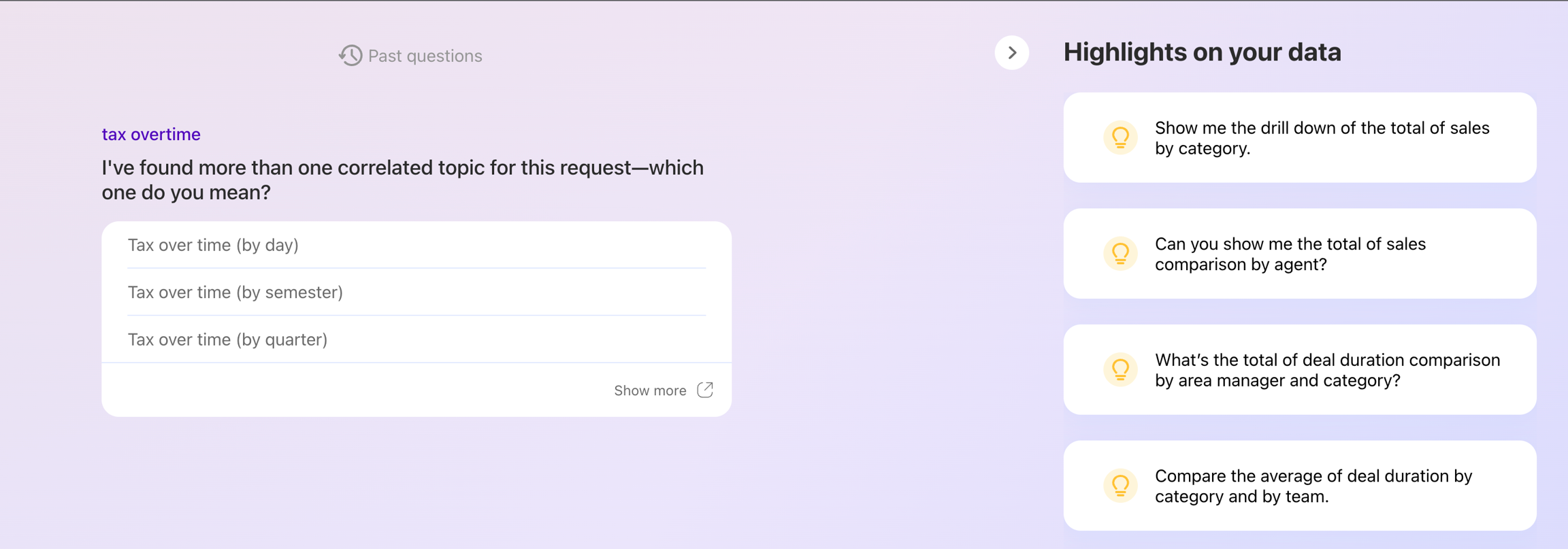Click lightbulb icon beside average deal duration highlight
This screenshot has height=549, width=1568.
(1120, 486)
